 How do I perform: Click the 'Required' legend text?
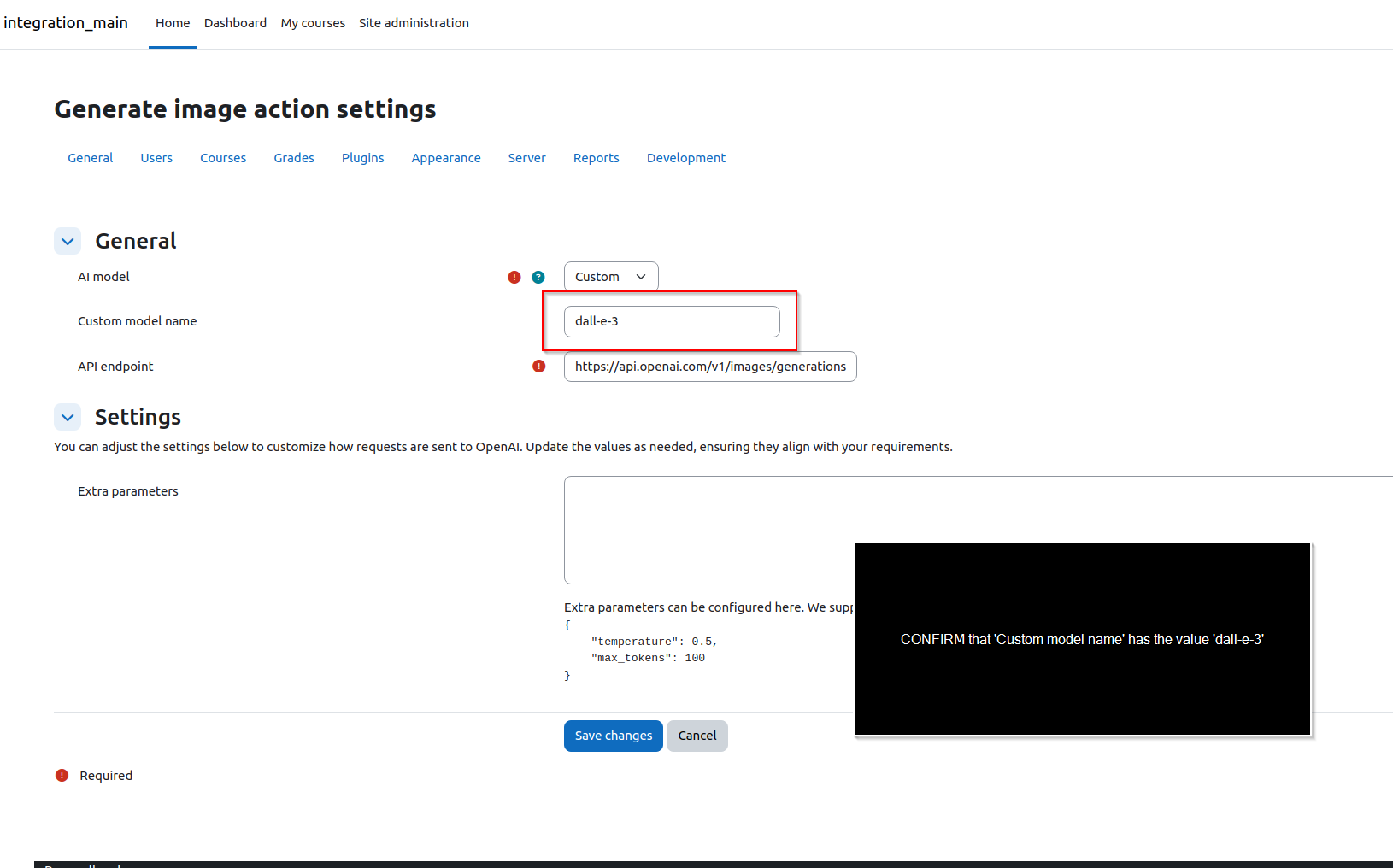click(106, 776)
